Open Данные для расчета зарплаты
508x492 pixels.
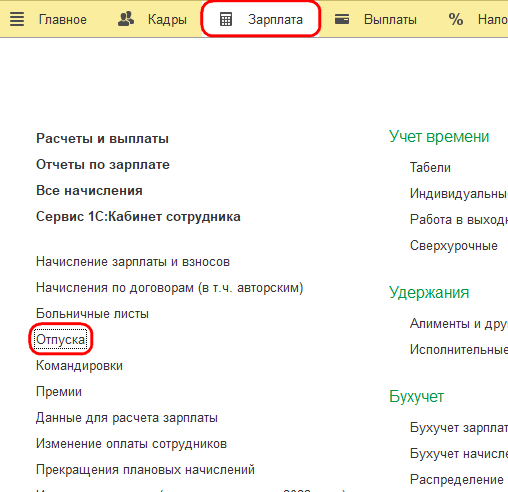click(x=127, y=418)
